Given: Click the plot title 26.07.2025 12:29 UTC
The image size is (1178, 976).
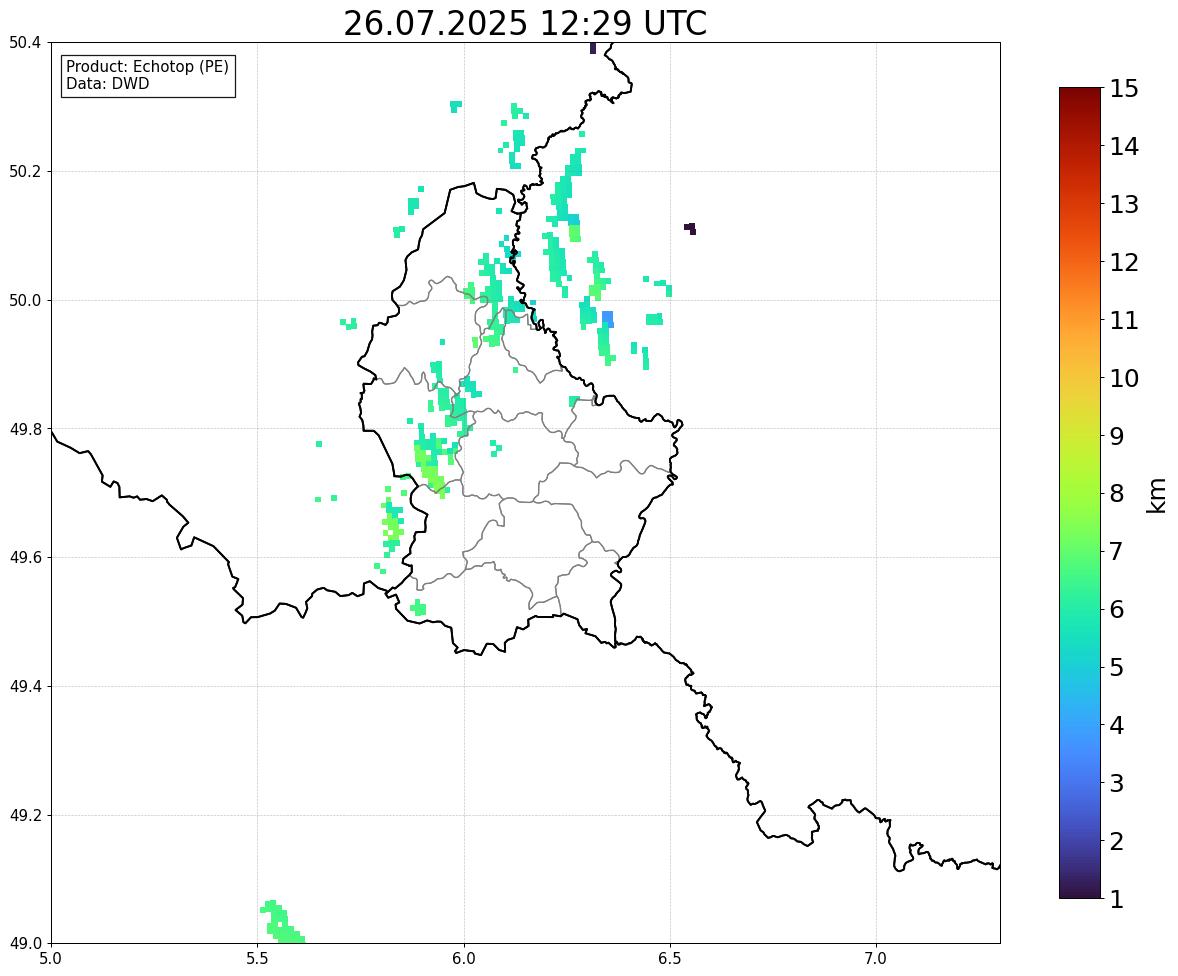Looking at the screenshot, I should pos(525,23).
